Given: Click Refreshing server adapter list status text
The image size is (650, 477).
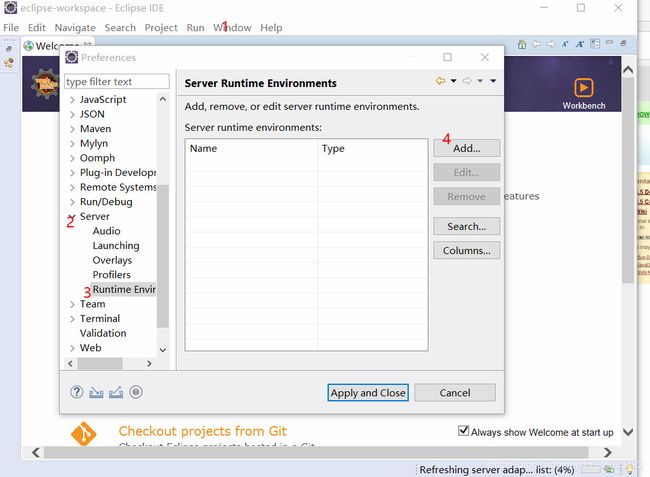Looking at the screenshot, I should click(497, 470).
